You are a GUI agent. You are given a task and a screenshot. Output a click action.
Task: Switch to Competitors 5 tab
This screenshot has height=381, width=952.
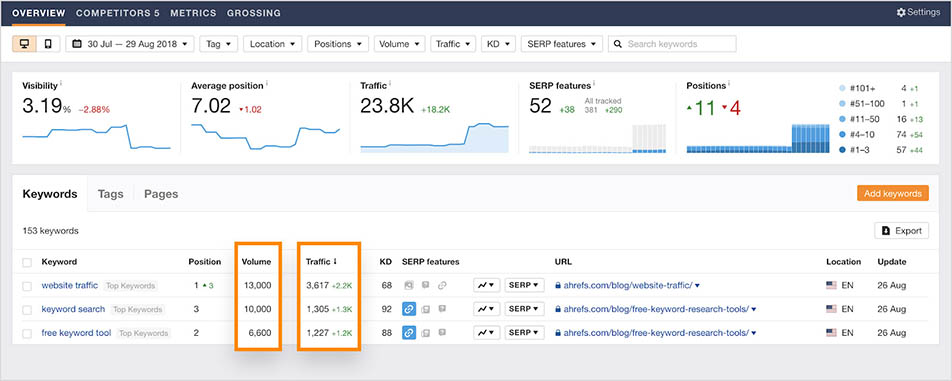click(118, 13)
